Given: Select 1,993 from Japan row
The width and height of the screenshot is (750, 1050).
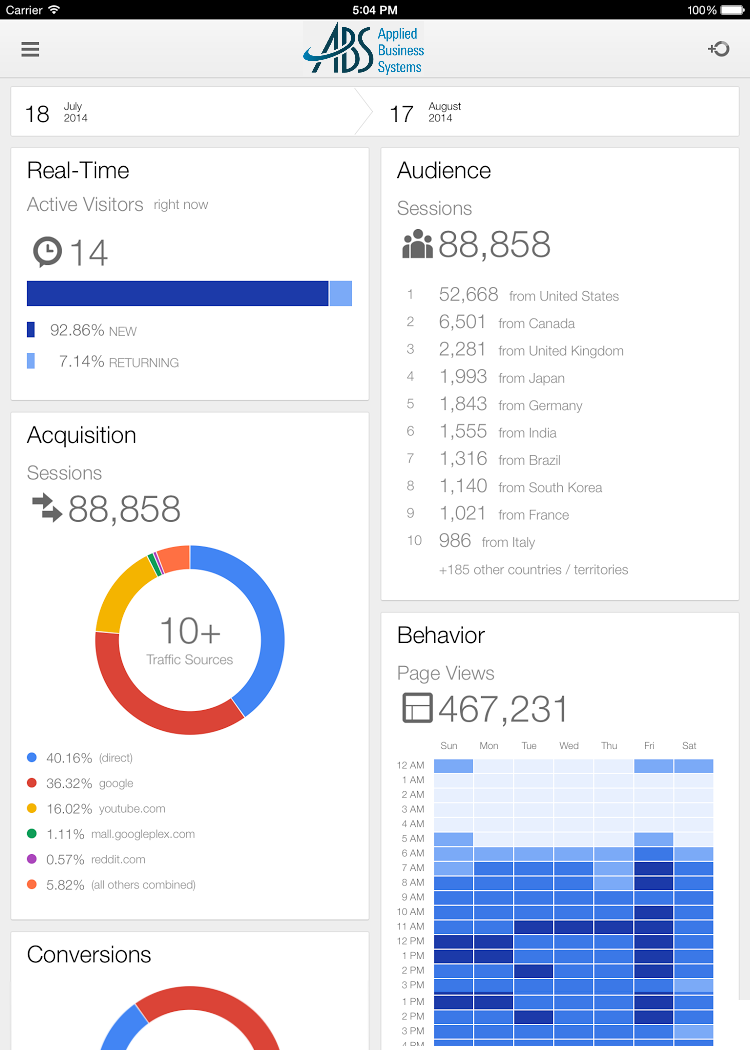Looking at the screenshot, I should 485,377.
